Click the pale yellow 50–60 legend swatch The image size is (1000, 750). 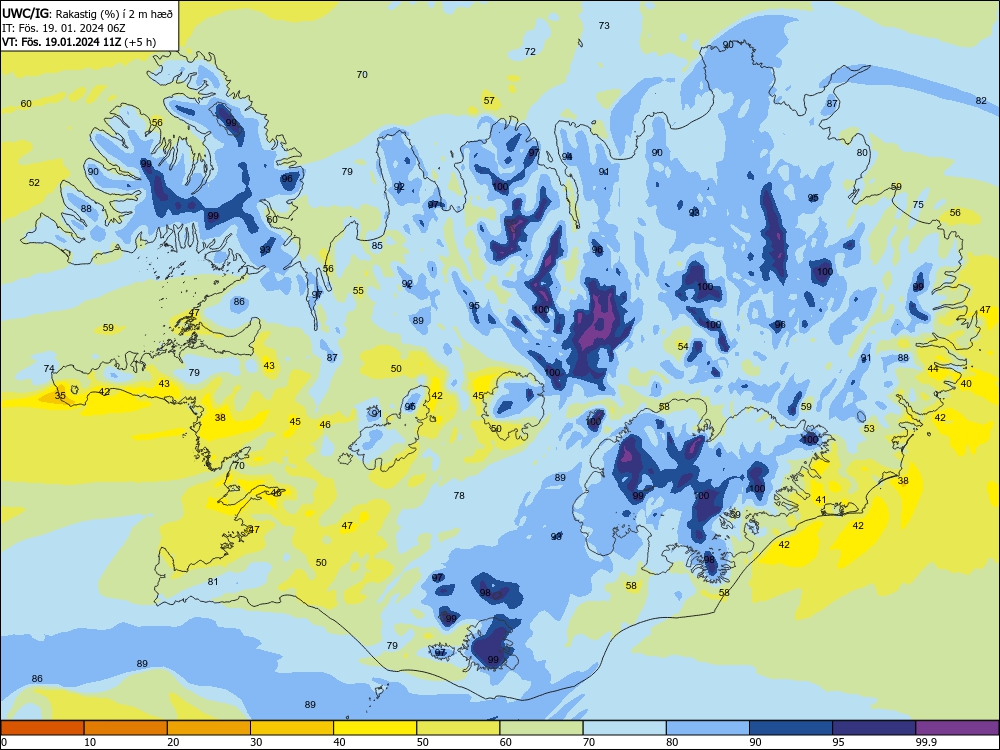tap(458, 728)
